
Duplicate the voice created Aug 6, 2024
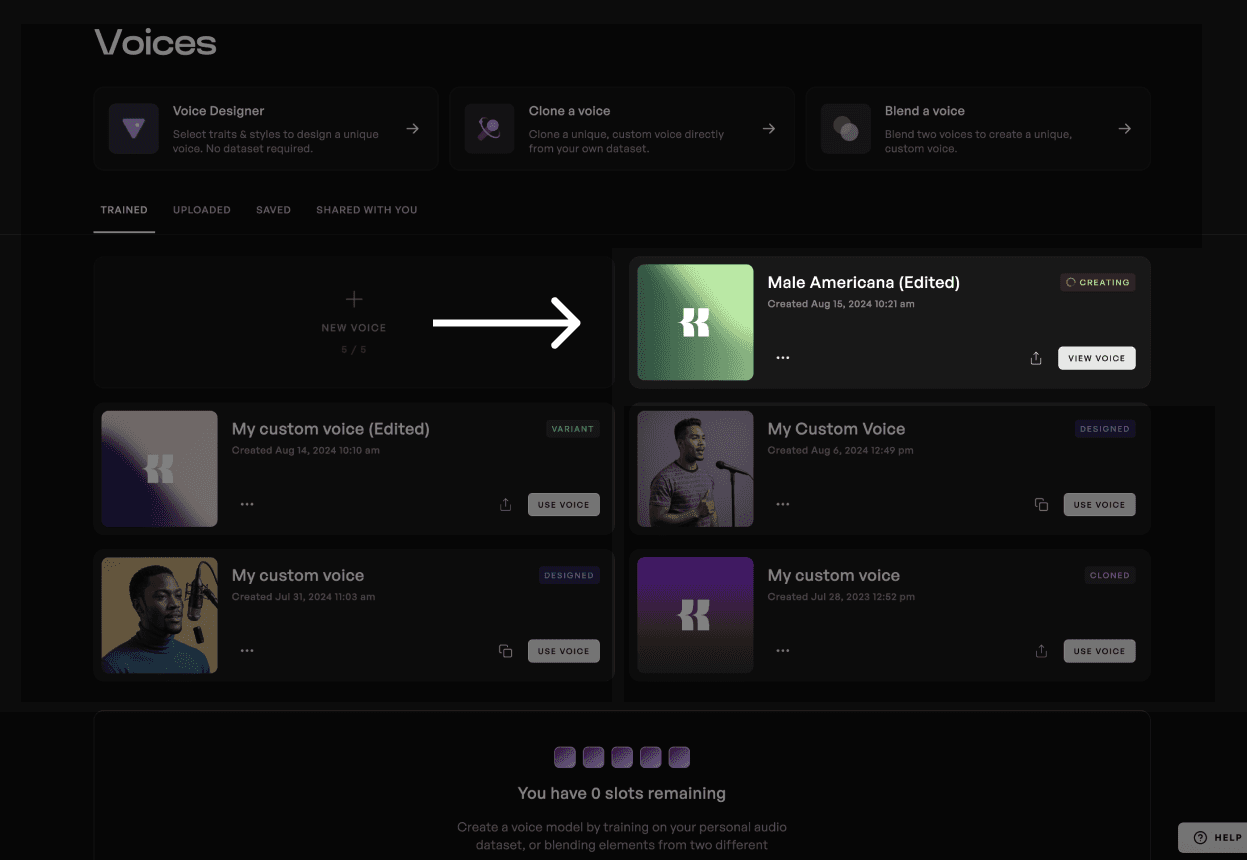pyautogui.click(x=1041, y=505)
